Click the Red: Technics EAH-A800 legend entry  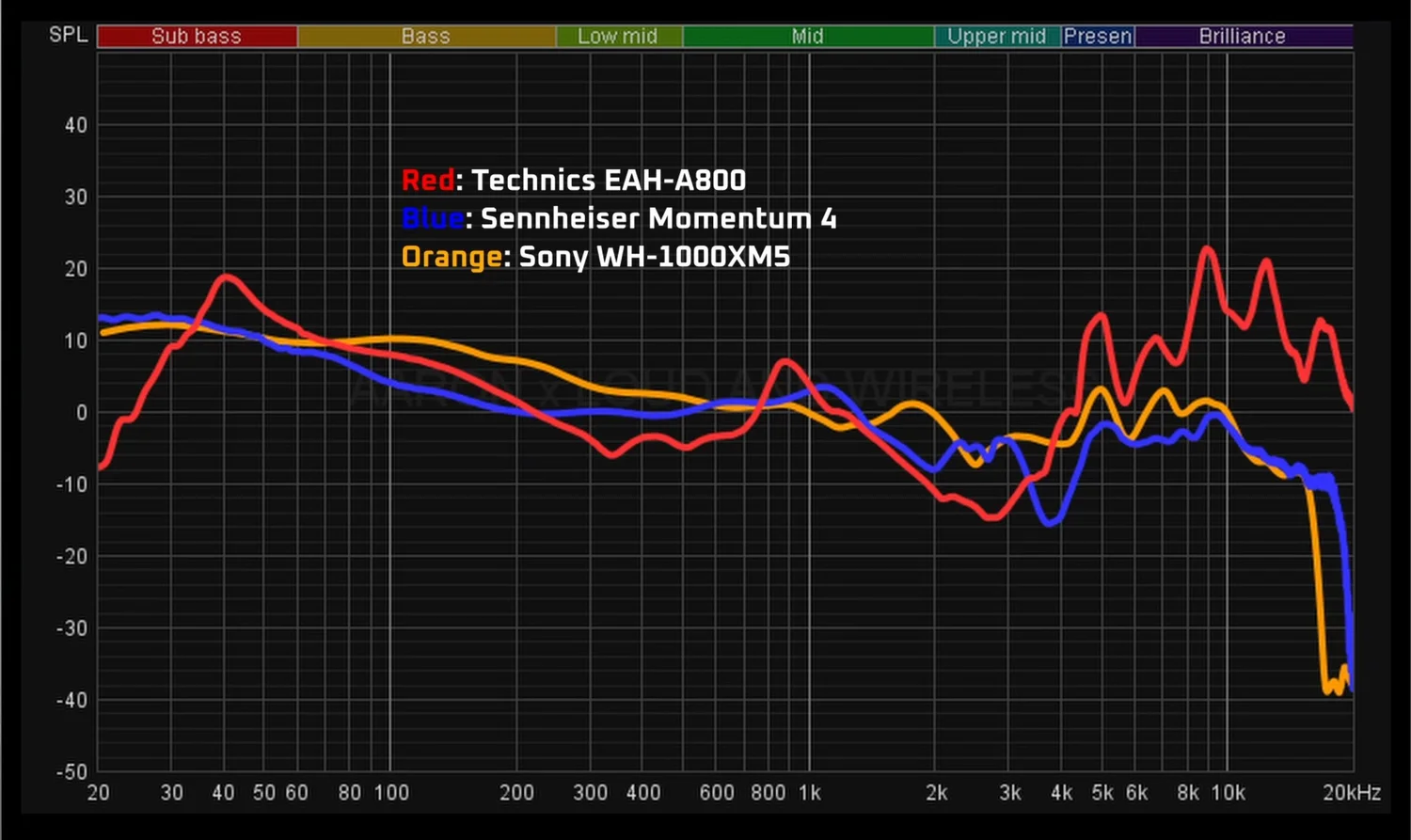pos(574,180)
